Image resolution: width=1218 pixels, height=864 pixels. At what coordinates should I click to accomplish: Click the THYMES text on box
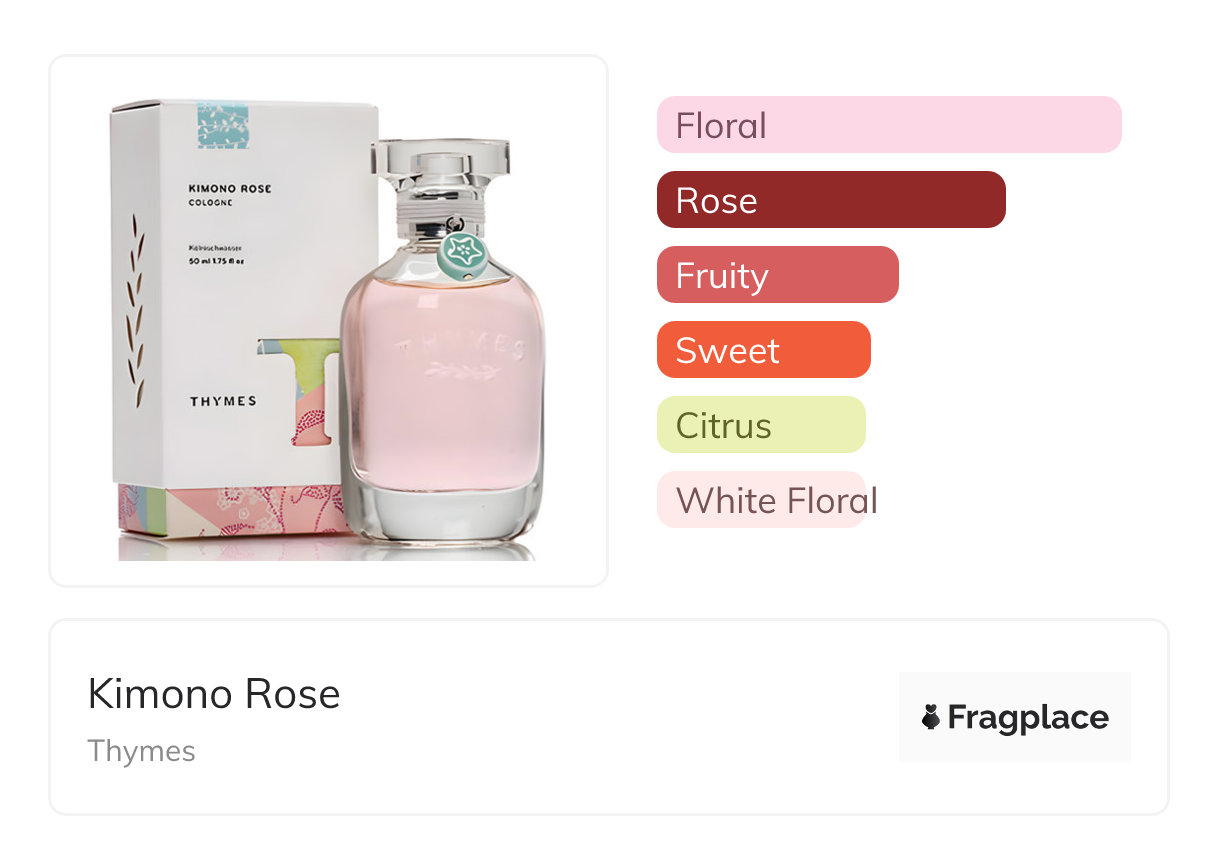coord(223,401)
